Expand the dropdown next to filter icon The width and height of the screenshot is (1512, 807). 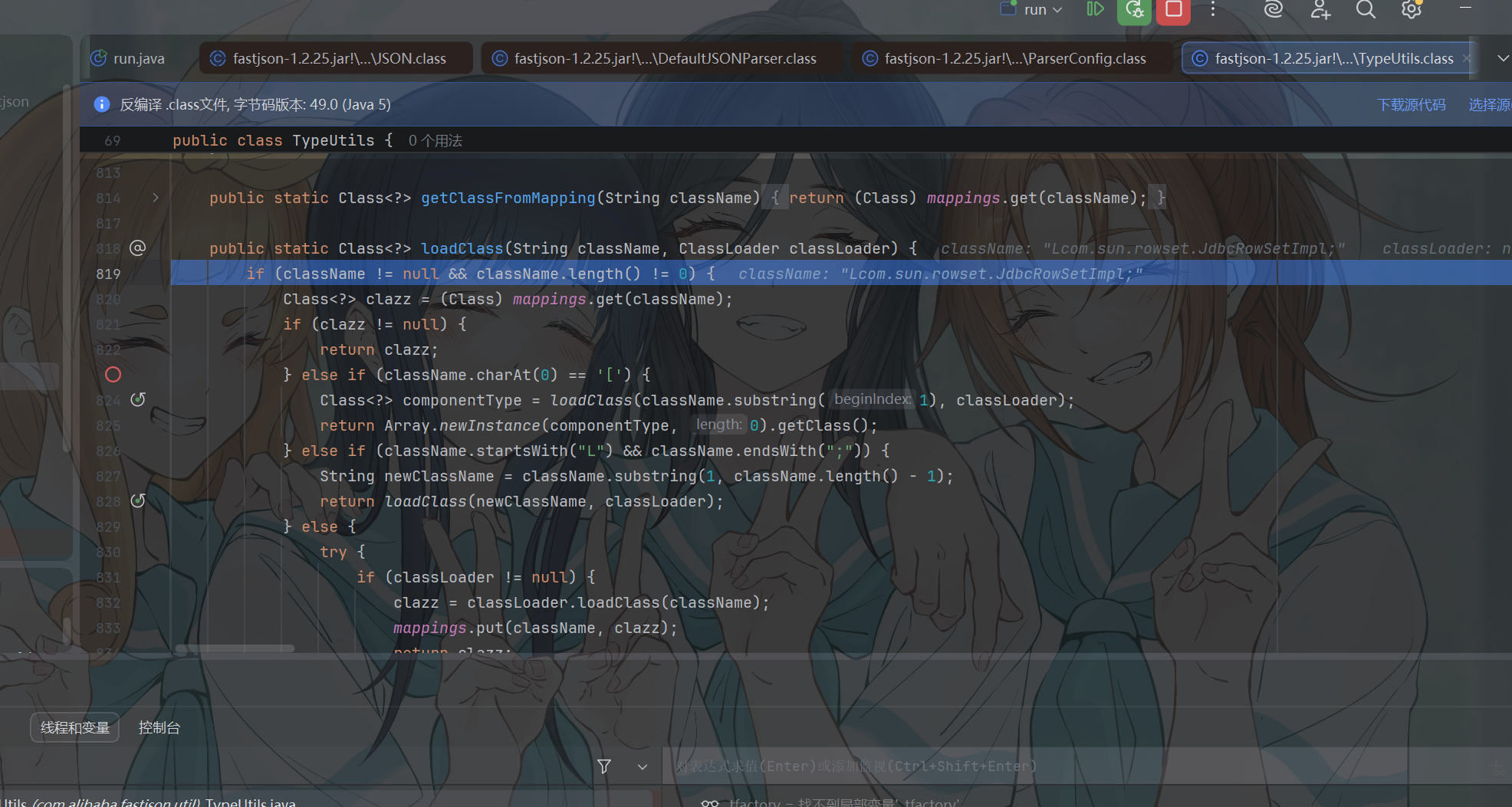[x=643, y=766]
